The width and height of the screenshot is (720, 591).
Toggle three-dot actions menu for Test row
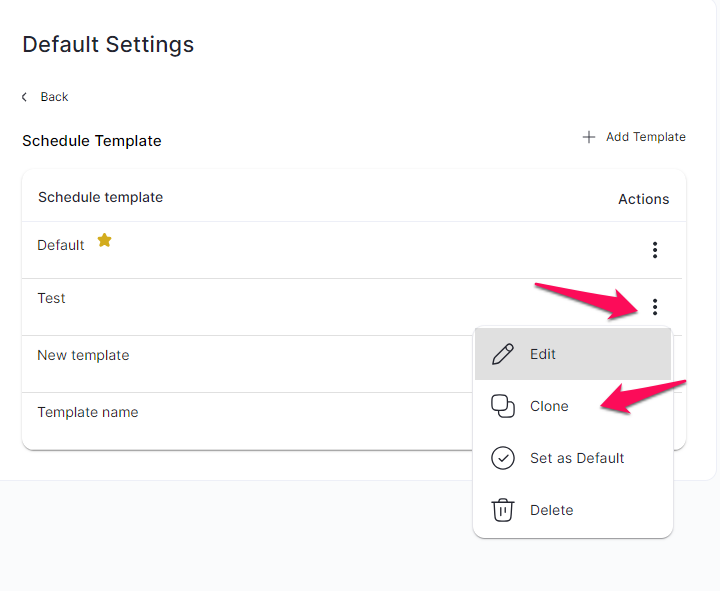coord(655,307)
